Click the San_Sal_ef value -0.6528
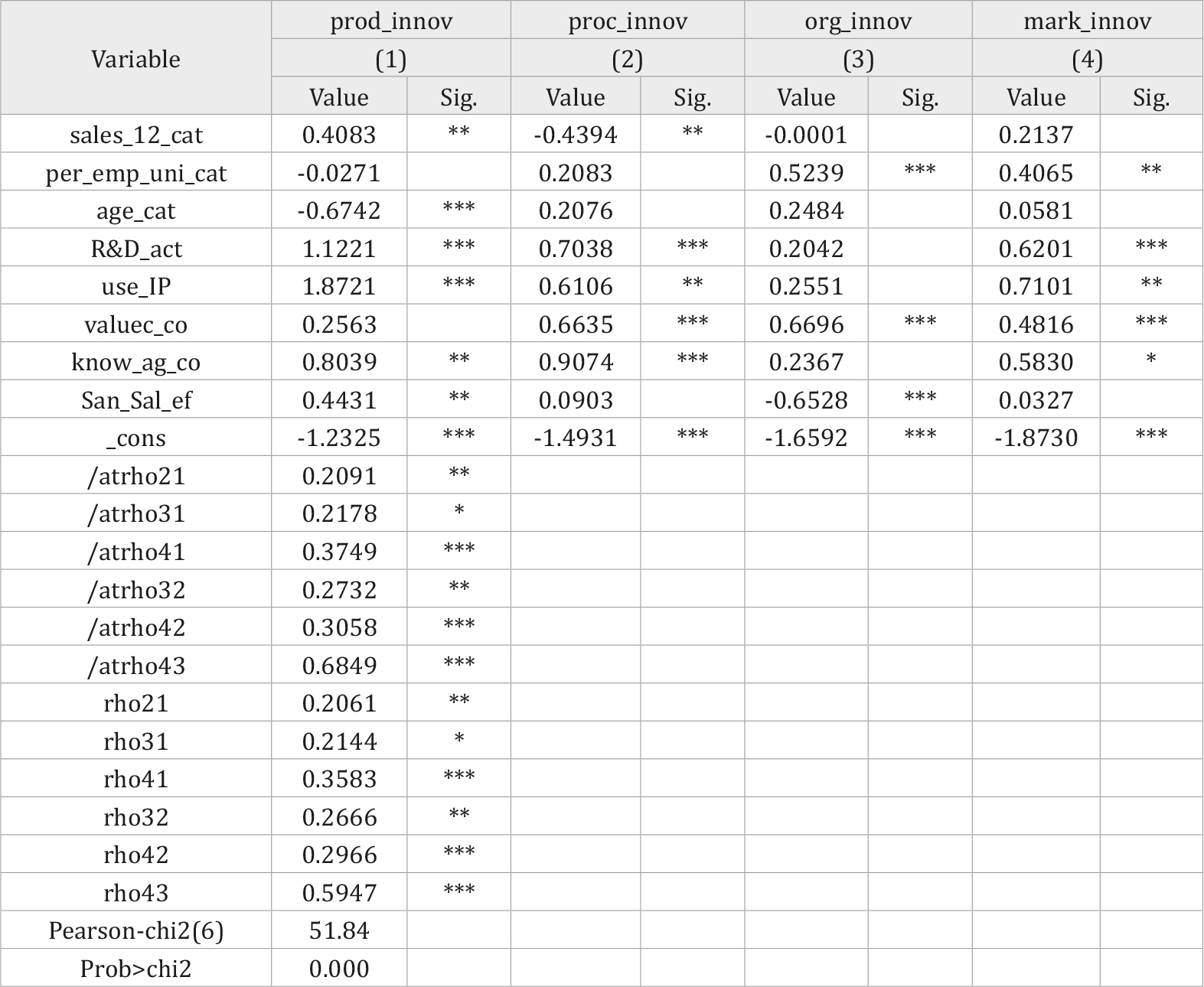The image size is (1204, 987). [x=806, y=400]
